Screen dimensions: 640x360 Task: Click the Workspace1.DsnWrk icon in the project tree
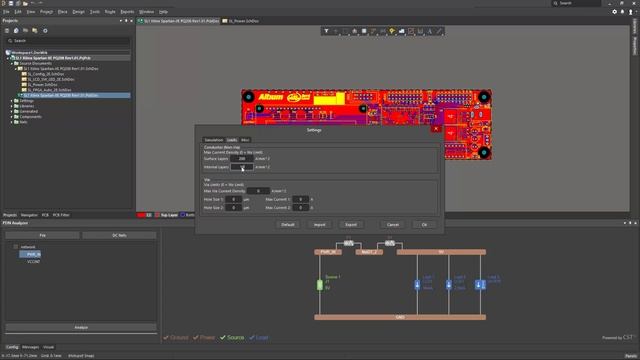[x=8, y=53]
